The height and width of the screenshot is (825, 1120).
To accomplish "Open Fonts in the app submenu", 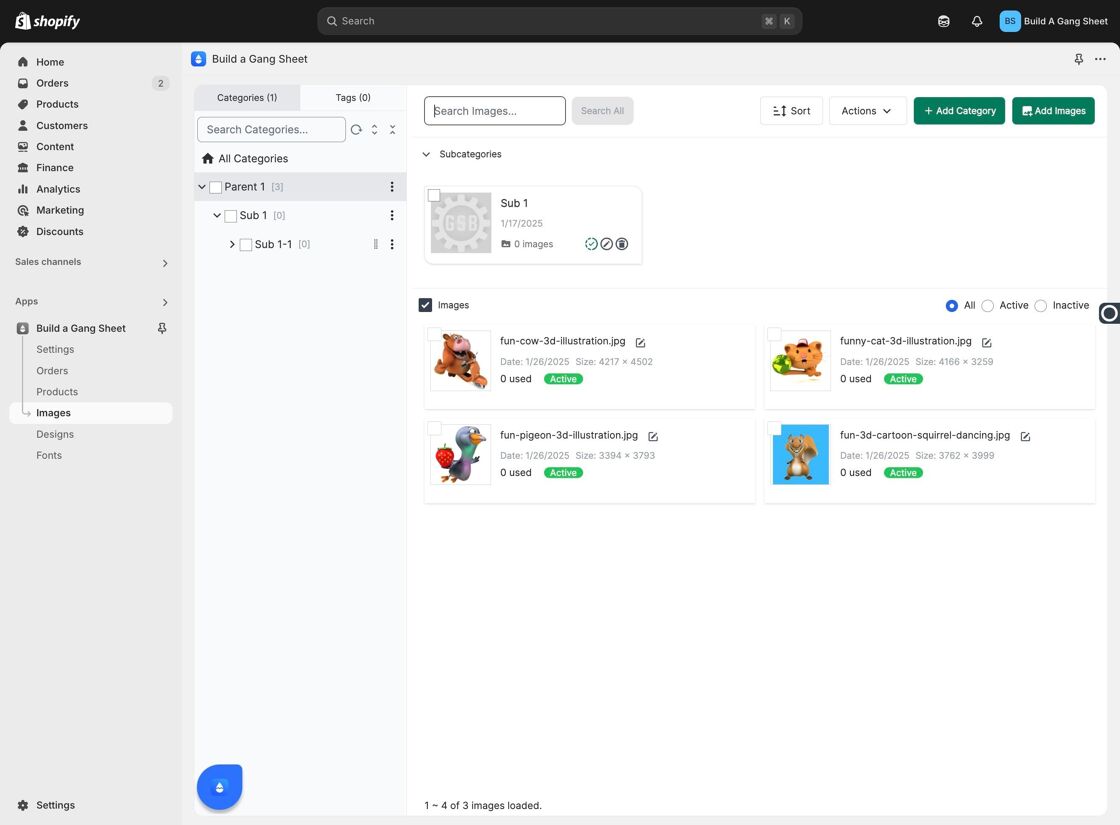I will (49, 456).
